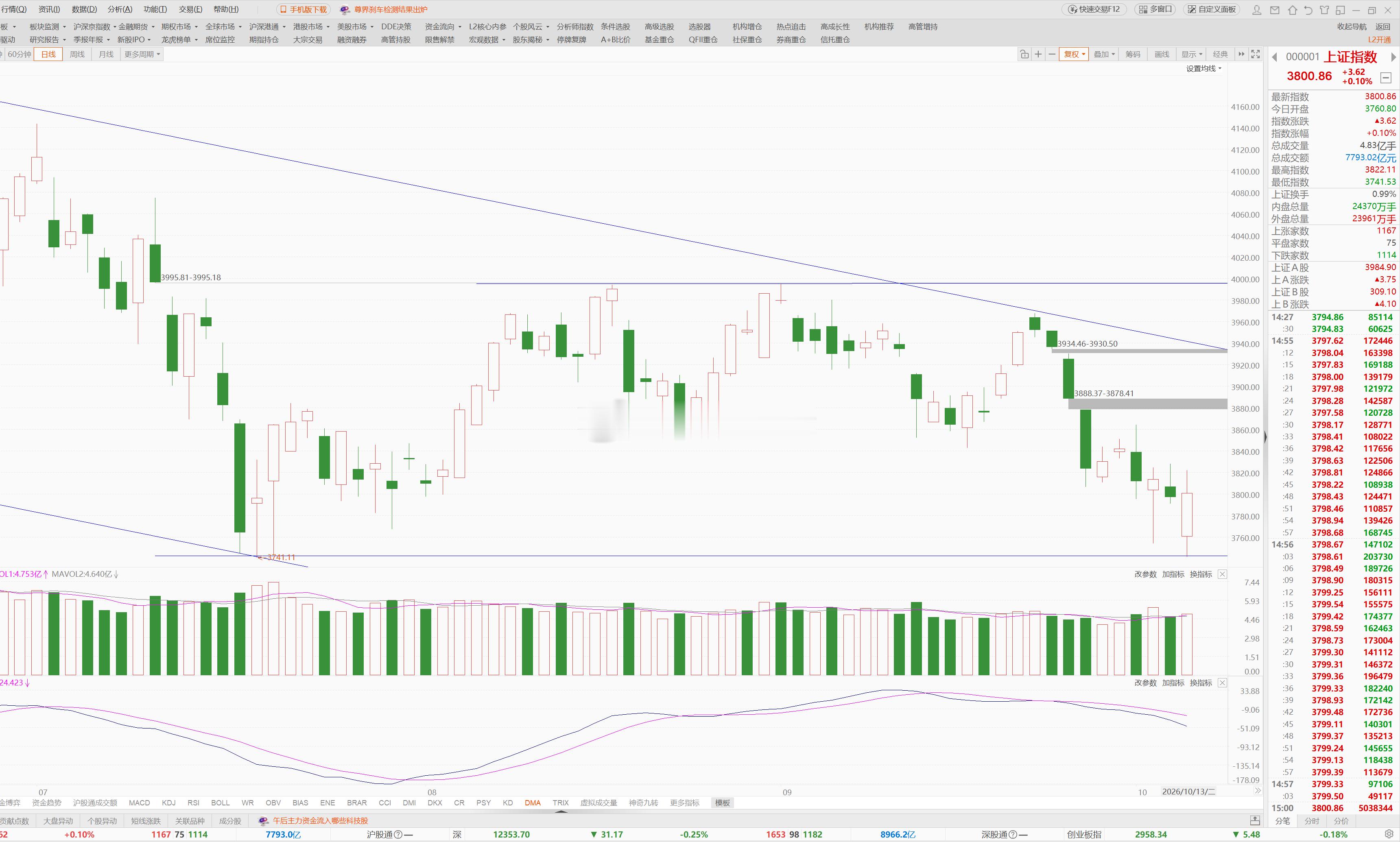The image size is (1400, 842).
Task: Expand the 更多周期 period dropdown
Action: pyautogui.click(x=142, y=55)
